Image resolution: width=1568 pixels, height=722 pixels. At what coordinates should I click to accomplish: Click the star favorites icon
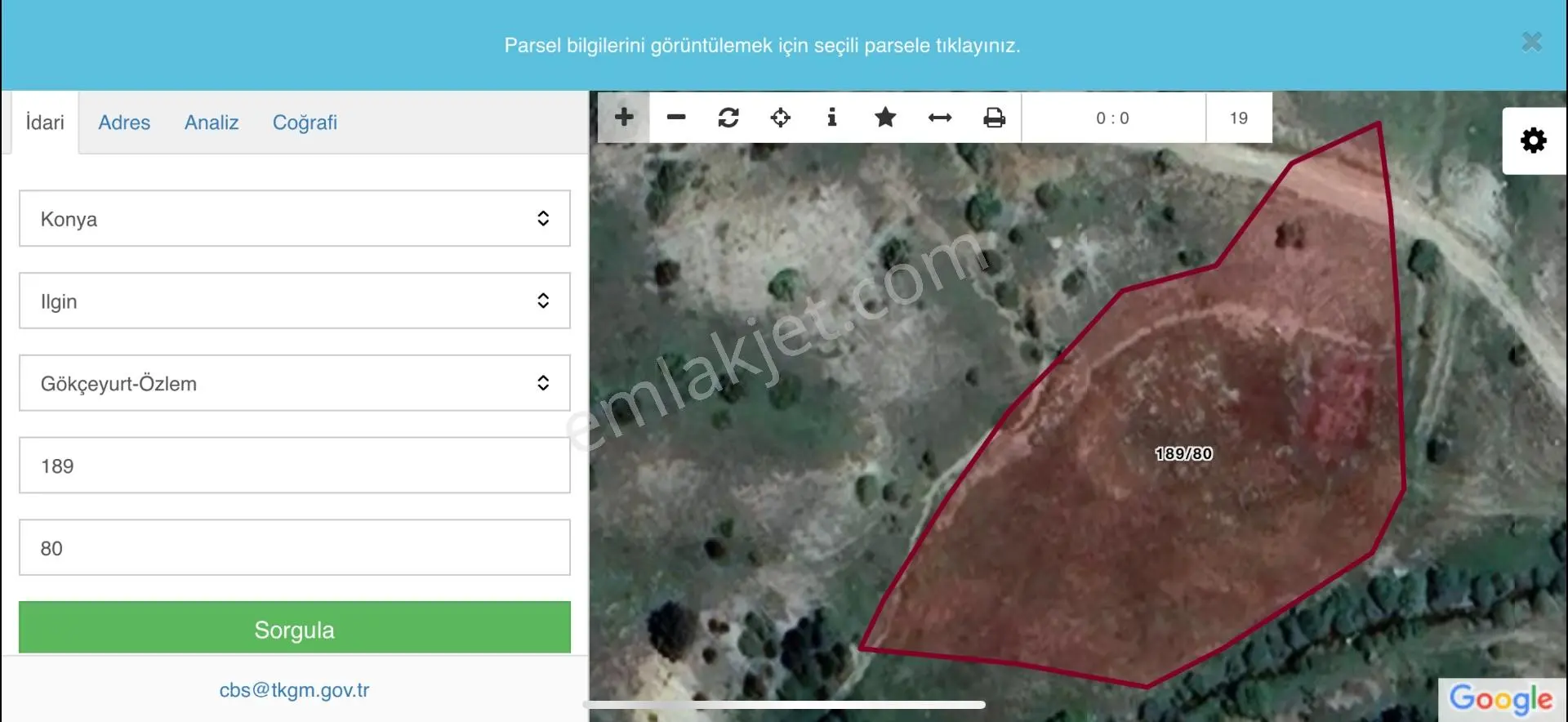click(885, 118)
